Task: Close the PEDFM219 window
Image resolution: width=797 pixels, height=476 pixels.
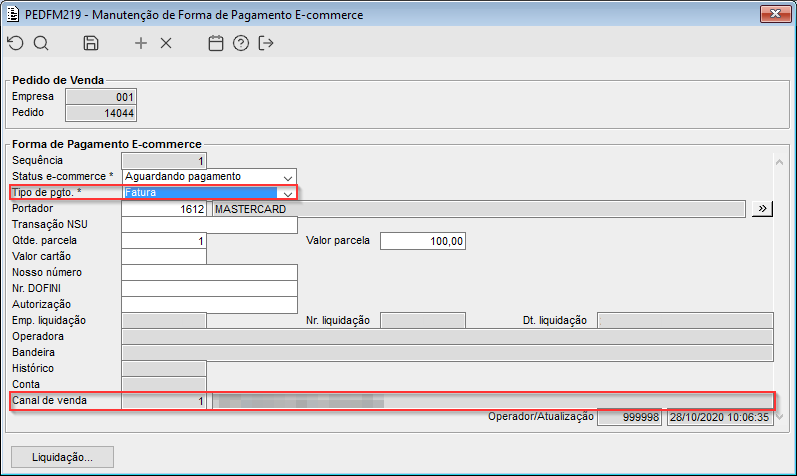Action: (770, 15)
